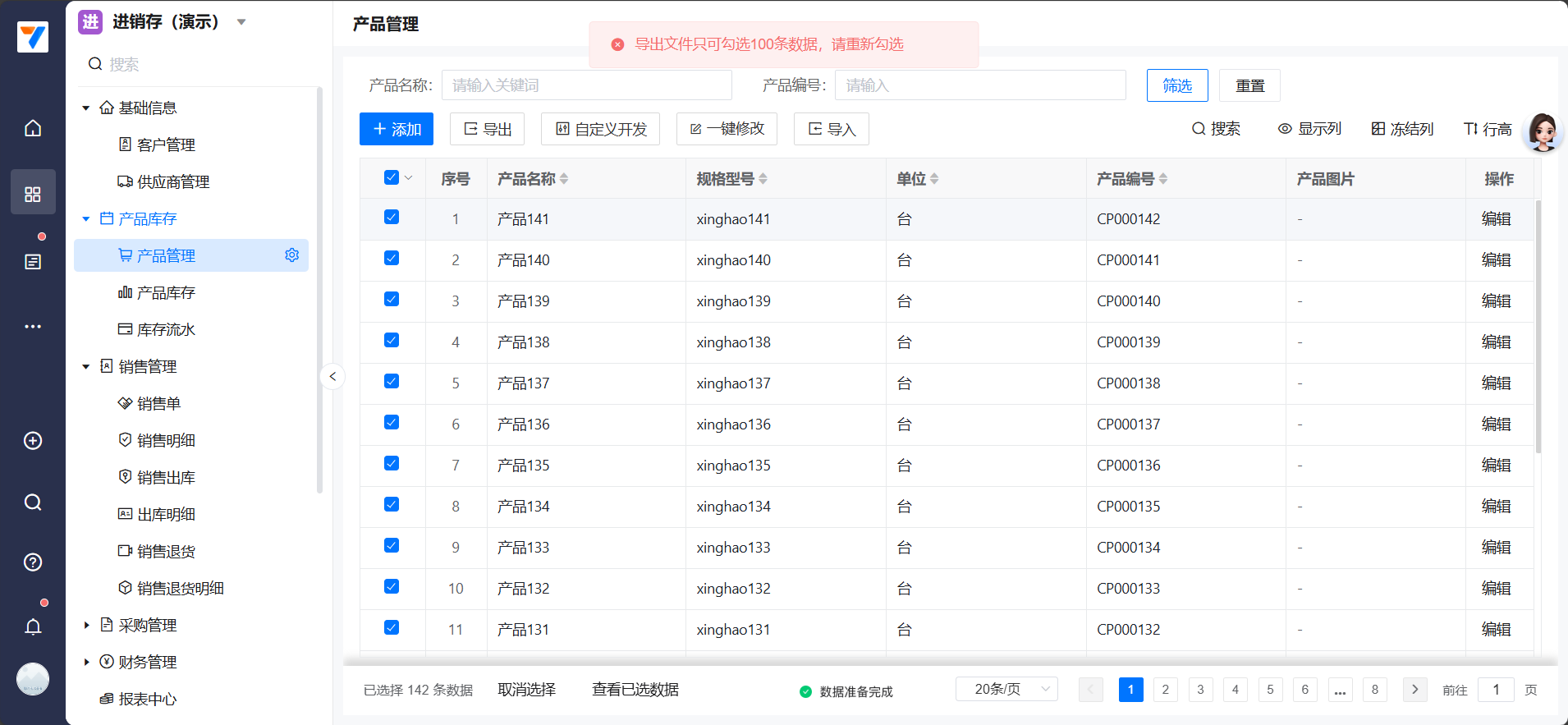This screenshot has width=1568, height=725.
Task: Uncheck the checkbox for 产品137 row
Action: [x=392, y=382]
